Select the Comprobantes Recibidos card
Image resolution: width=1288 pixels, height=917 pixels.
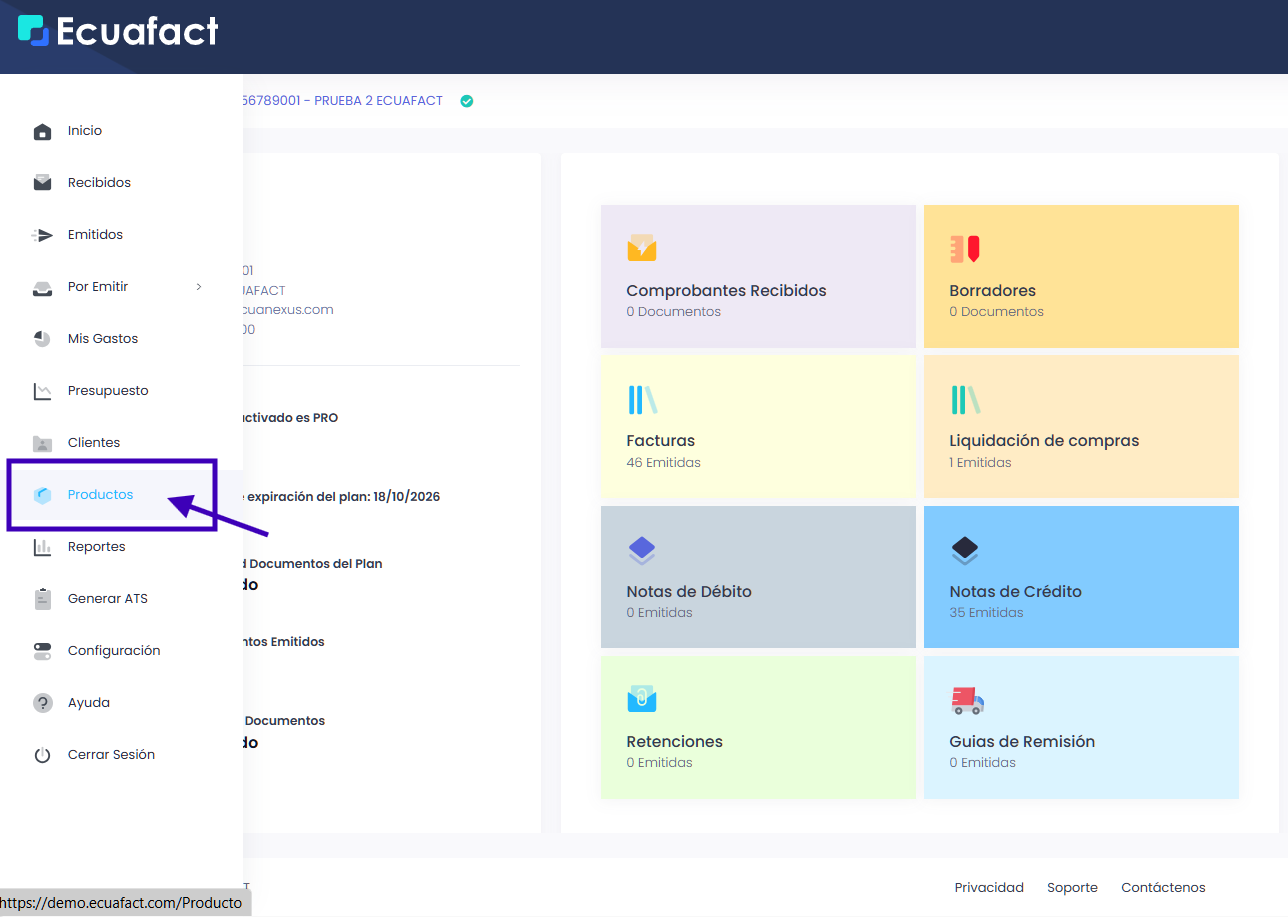click(758, 277)
